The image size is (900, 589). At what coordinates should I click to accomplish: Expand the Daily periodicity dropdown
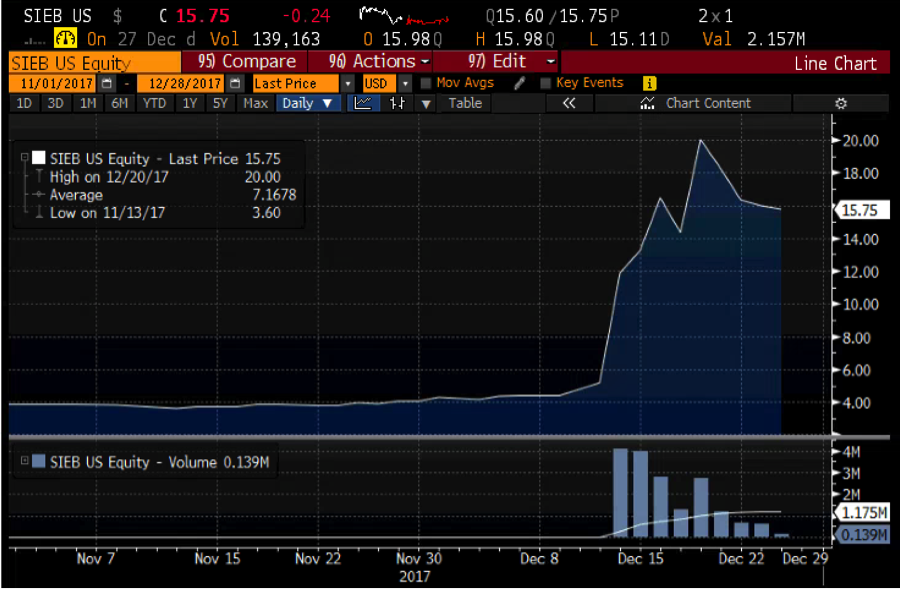(309, 103)
